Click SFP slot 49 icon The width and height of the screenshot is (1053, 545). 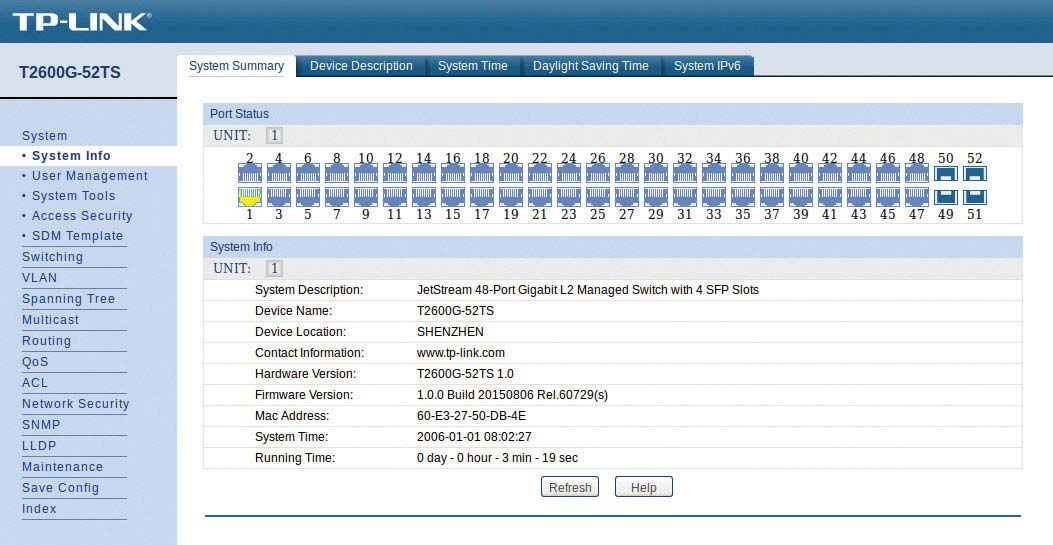(x=946, y=197)
